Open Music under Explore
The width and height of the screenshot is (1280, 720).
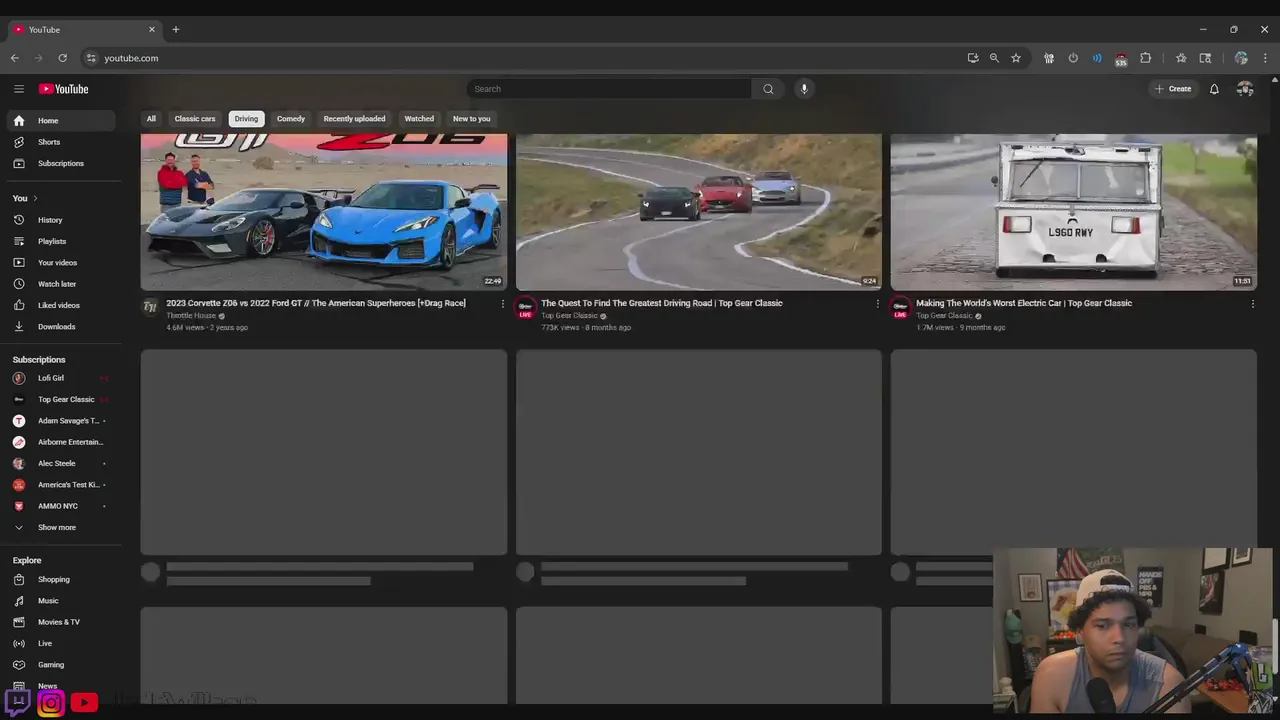pyautogui.click(x=61, y=601)
